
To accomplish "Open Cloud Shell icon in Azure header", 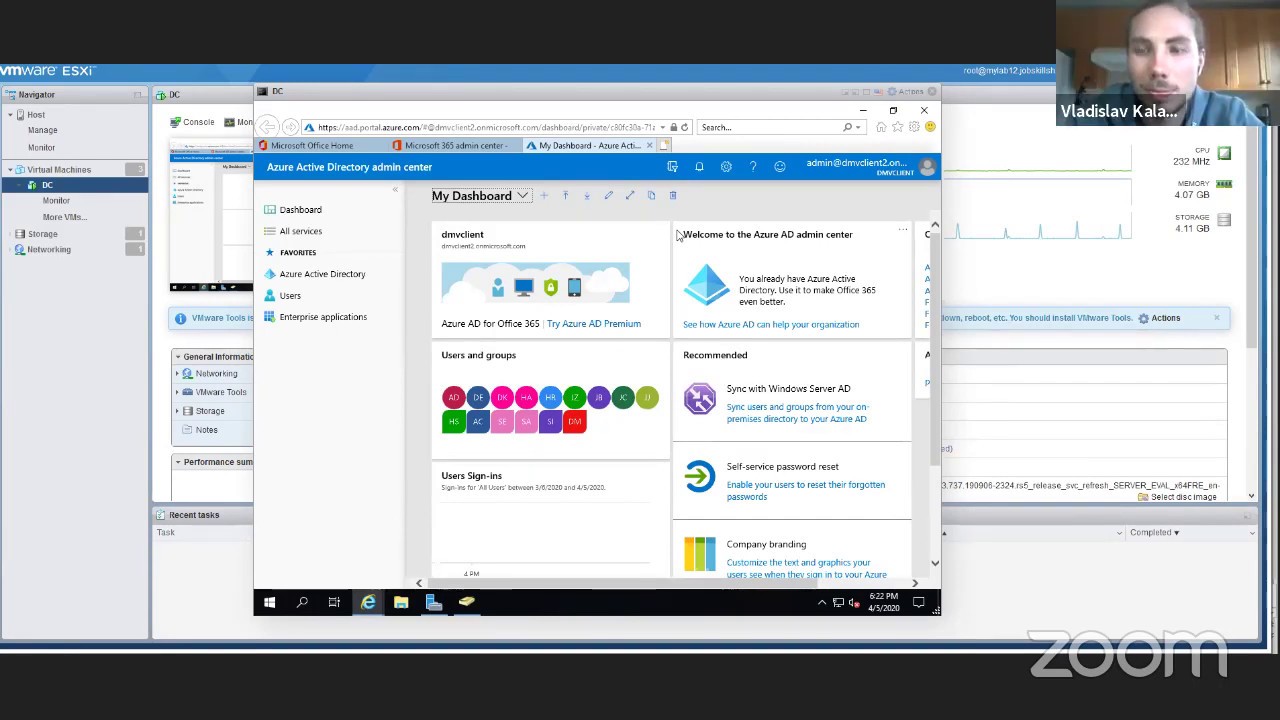I will click(672, 167).
